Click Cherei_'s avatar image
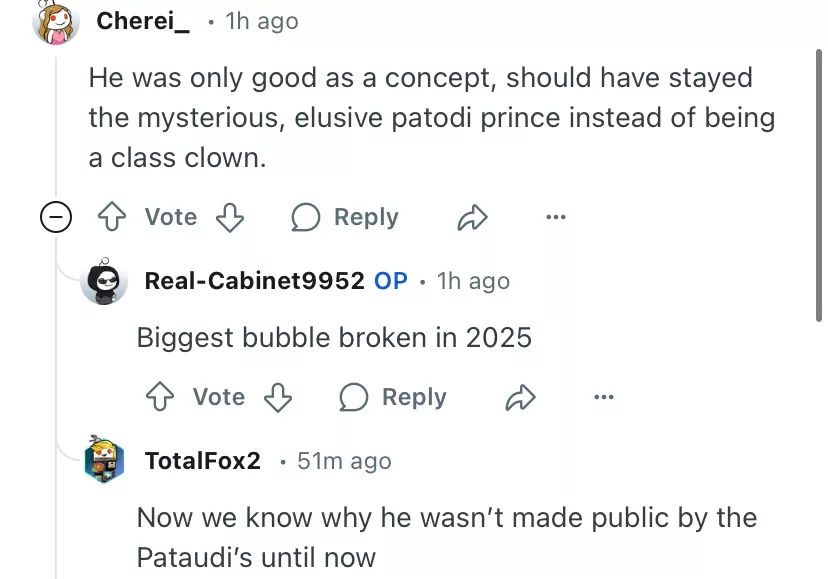The width and height of the screenshot is (828, 579). (x=56, y=23)
